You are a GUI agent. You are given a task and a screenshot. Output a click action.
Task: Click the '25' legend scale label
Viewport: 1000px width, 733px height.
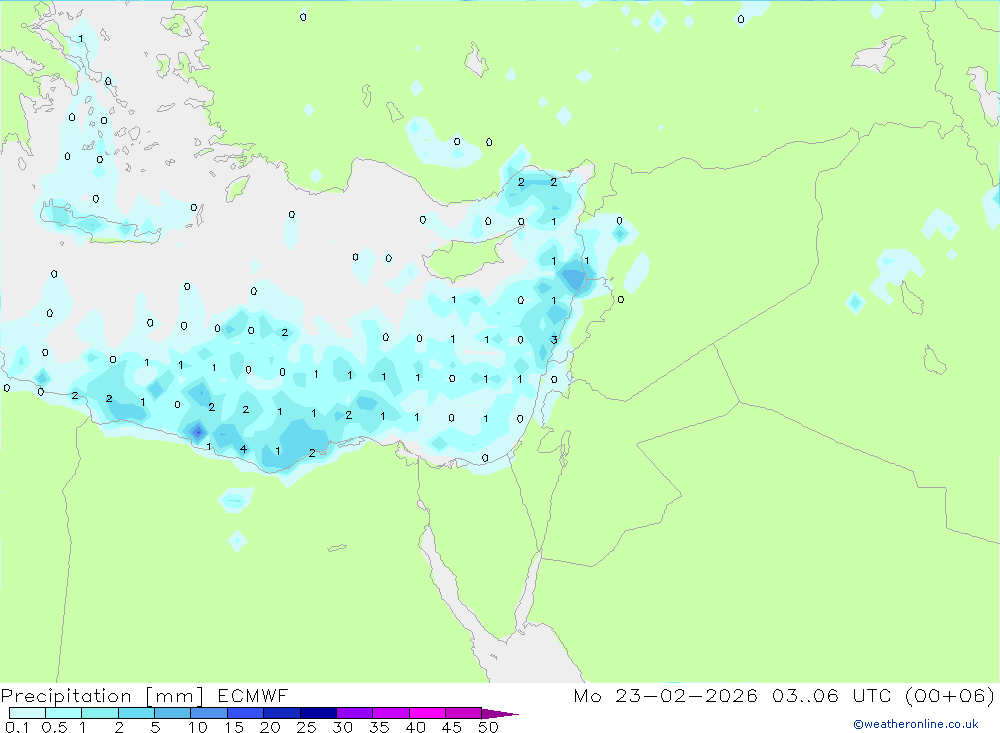tap(307, 727)
